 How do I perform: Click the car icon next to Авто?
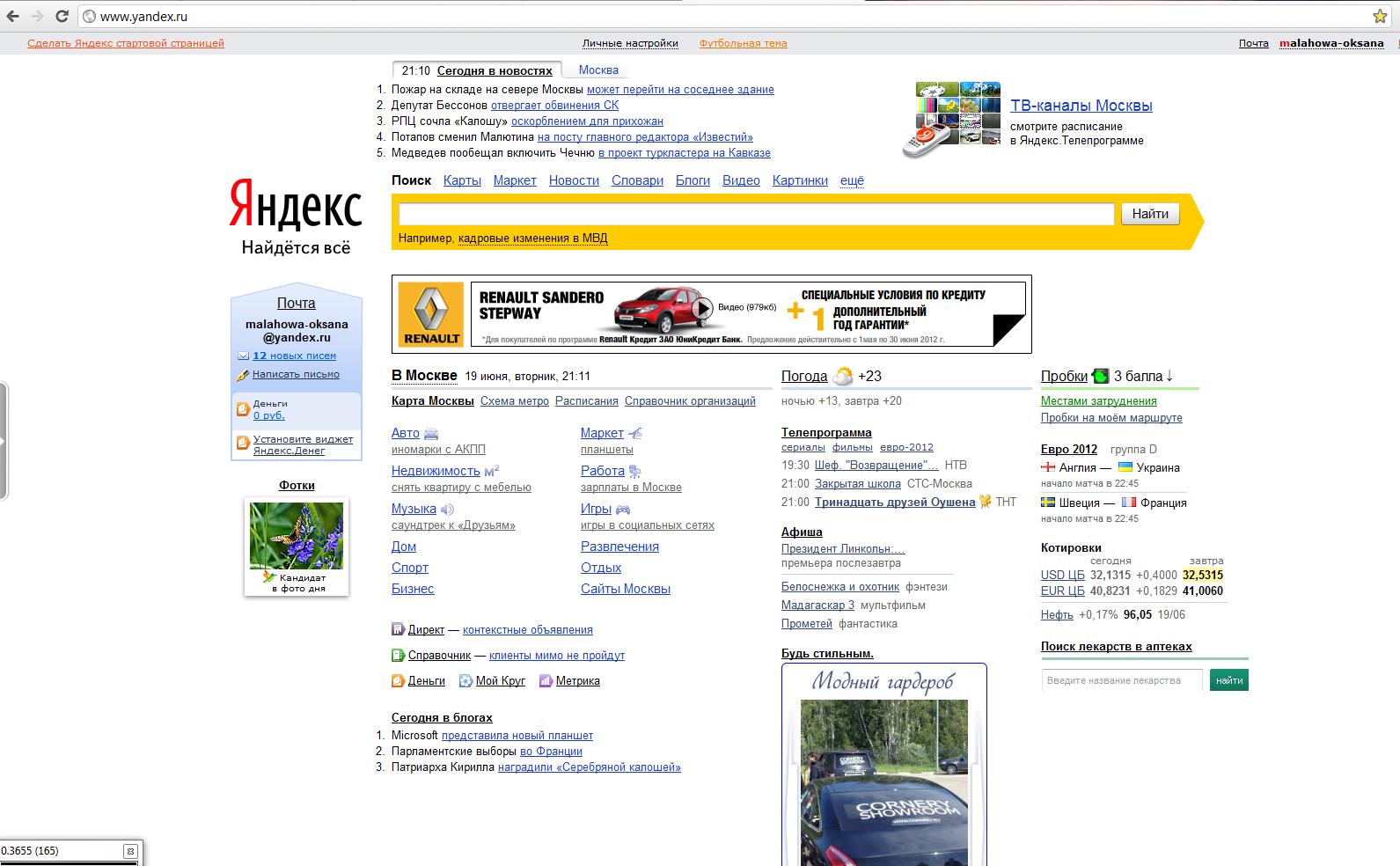pos(431,433)
